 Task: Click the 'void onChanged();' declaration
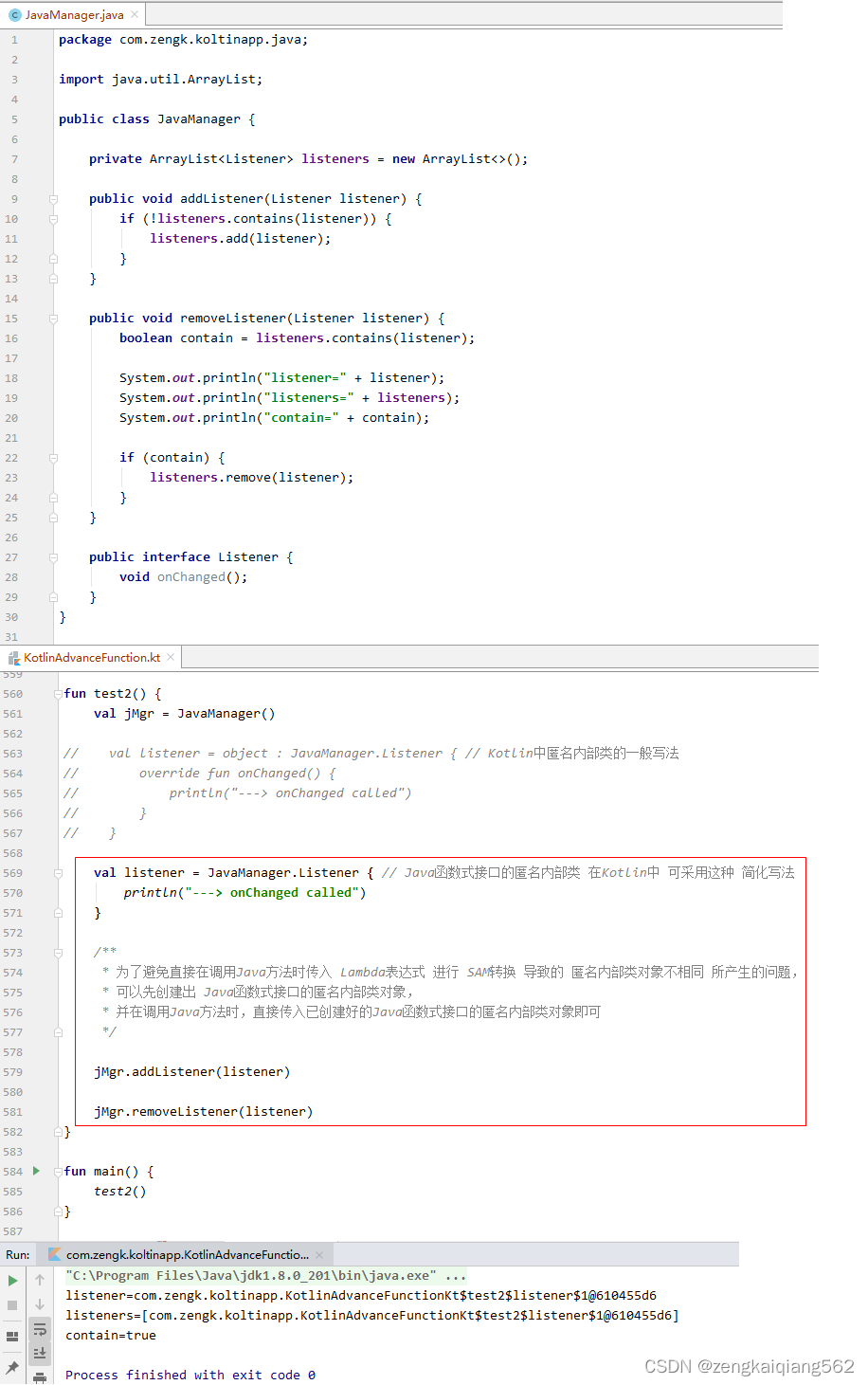click(x=184, y=577)
